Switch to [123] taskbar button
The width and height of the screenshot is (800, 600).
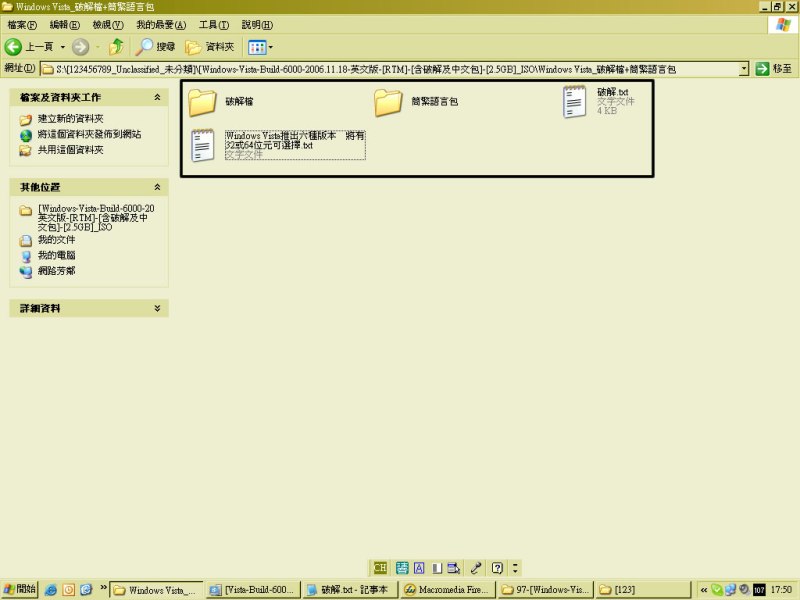pos(643,590)
